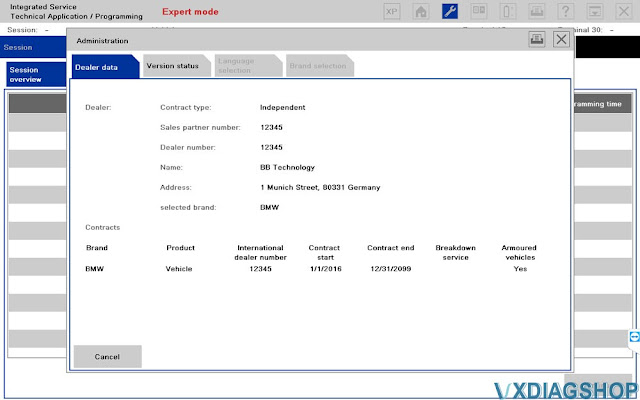Click the Product cell Vehicle
Viewport: 640px width, 400px height.
point(179,269)
